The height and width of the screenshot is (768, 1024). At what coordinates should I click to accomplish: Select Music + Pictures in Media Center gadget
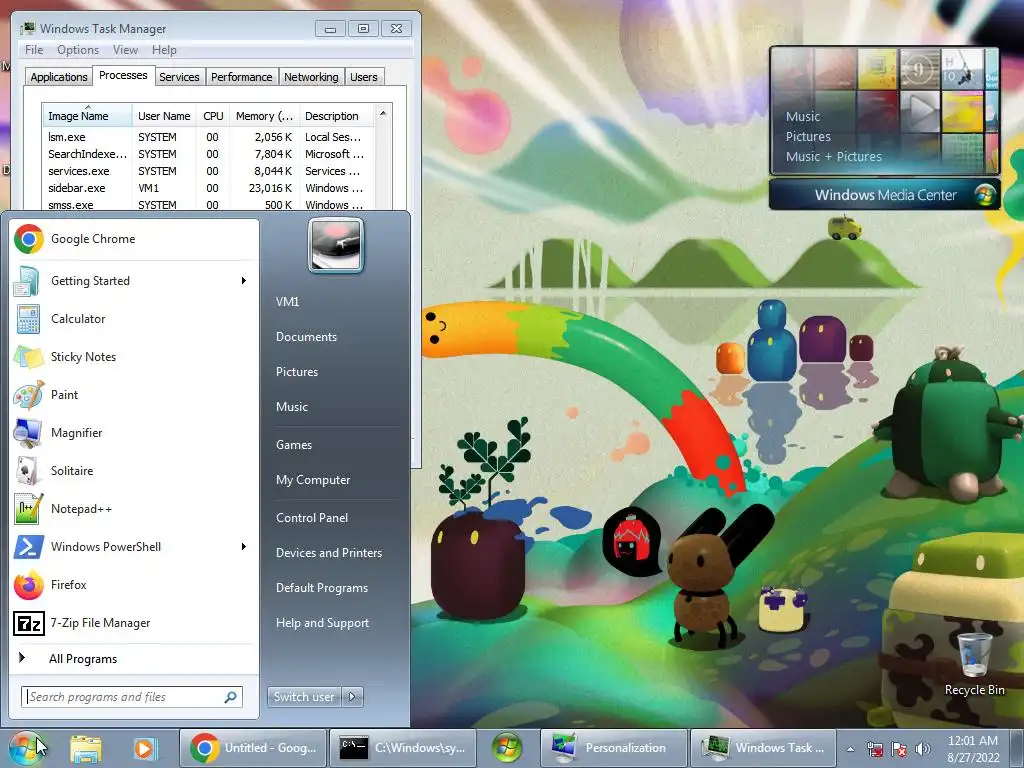click(x=833, y=157)
